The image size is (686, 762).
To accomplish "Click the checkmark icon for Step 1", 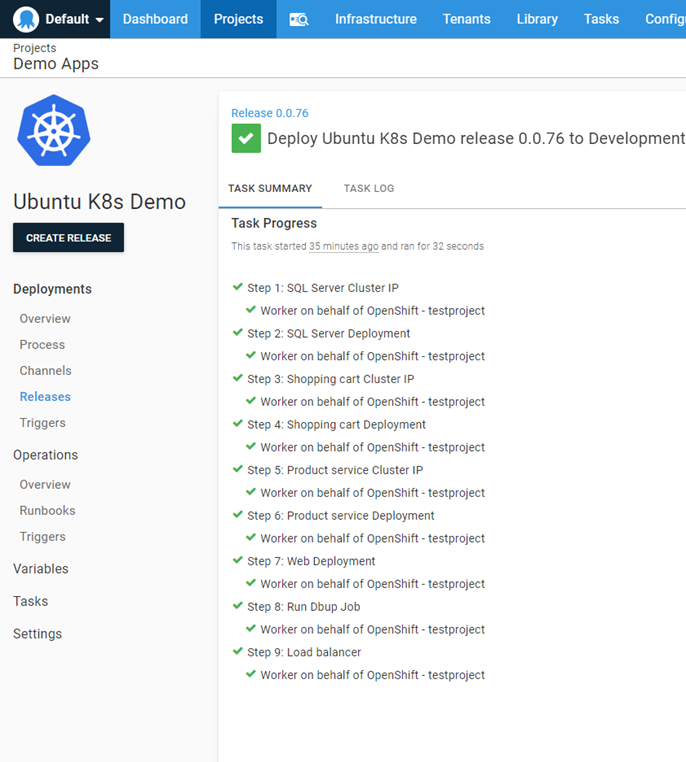I will pyautogui.click(x=238, y=288).
